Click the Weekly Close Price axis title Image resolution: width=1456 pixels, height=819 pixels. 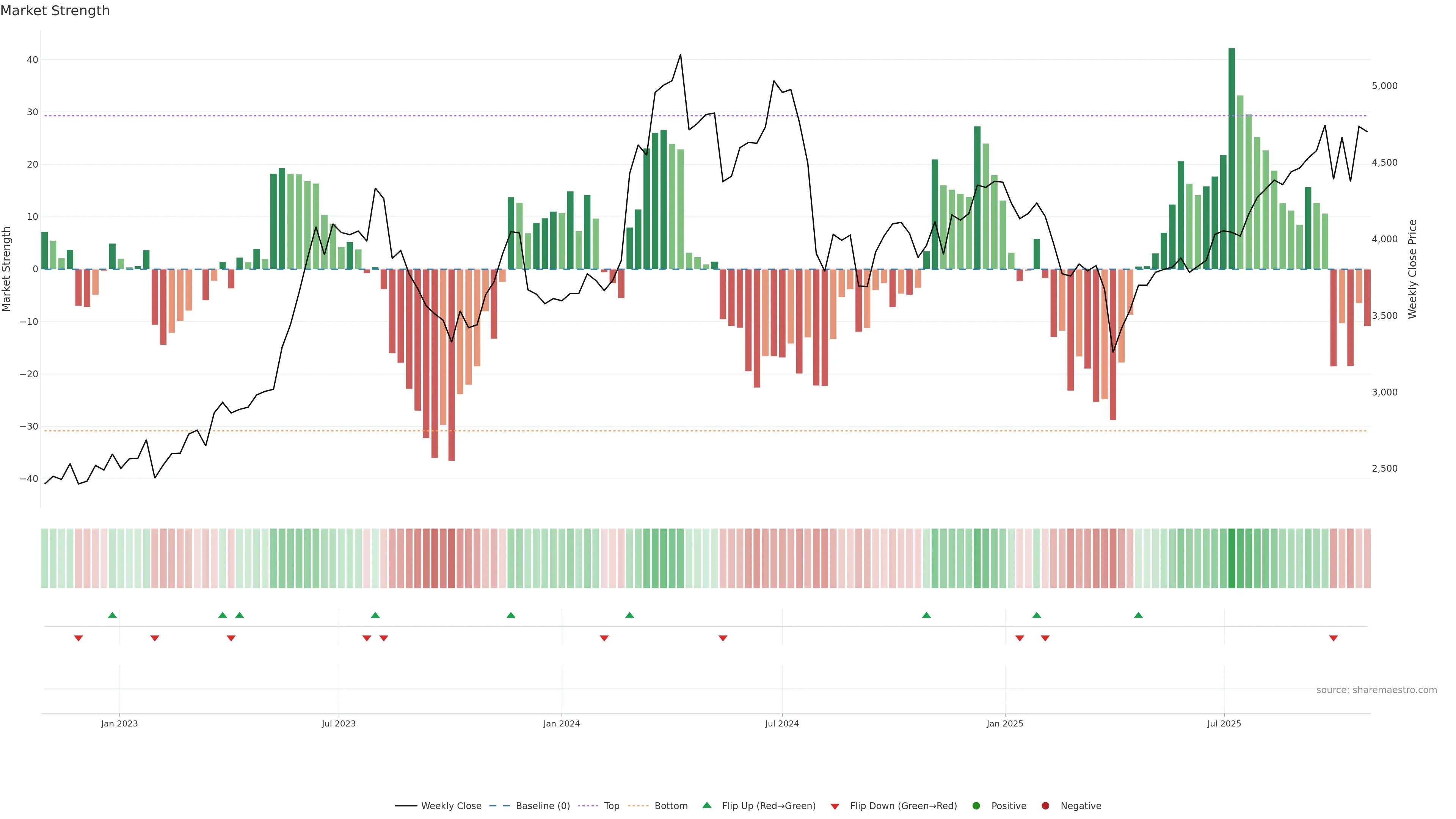tap(1412, 269)
